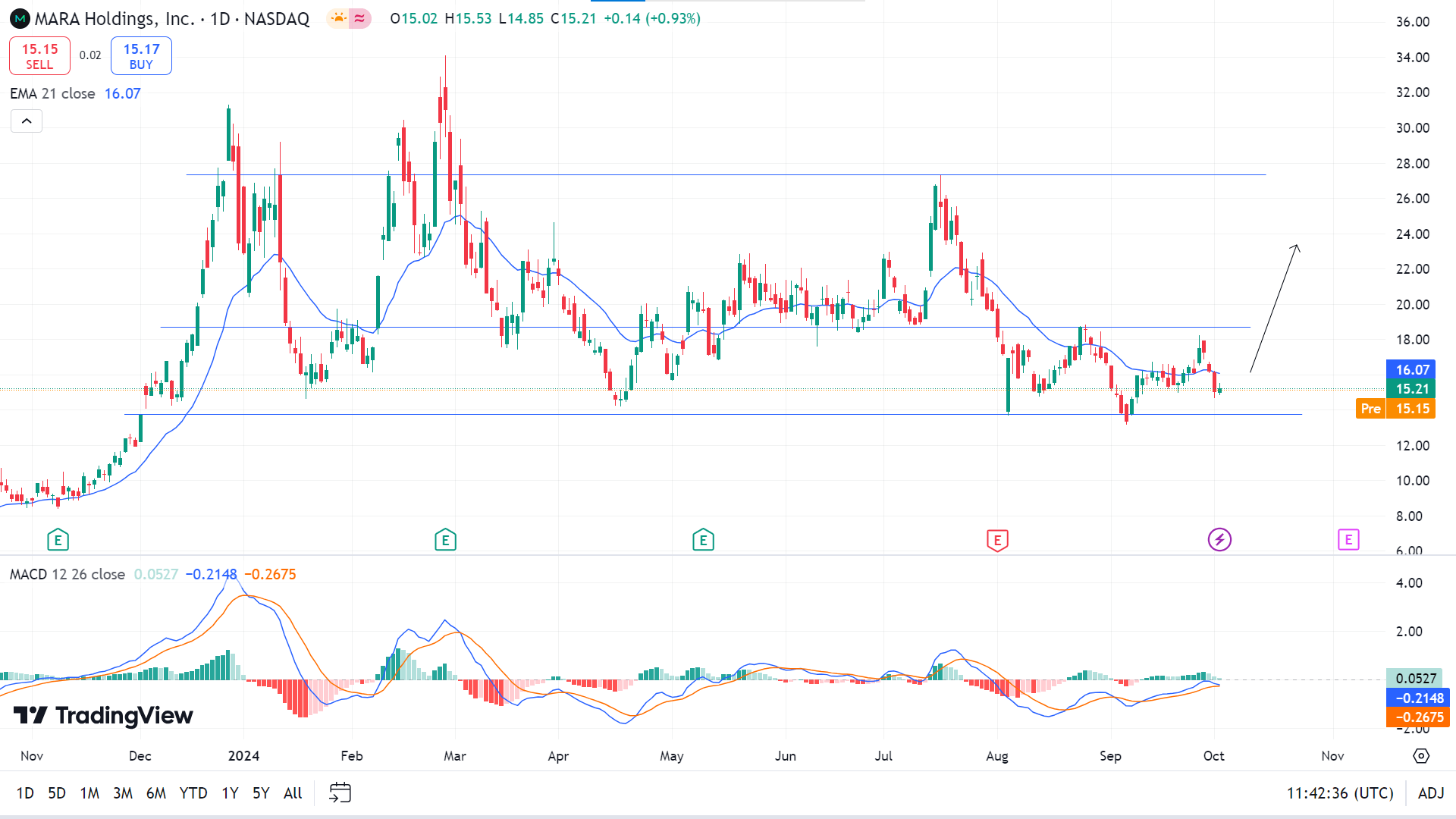The width and height of the screenshot is (1456, 819).
Task: Click the EMA price label 16.07
Action: [1412, 370]
